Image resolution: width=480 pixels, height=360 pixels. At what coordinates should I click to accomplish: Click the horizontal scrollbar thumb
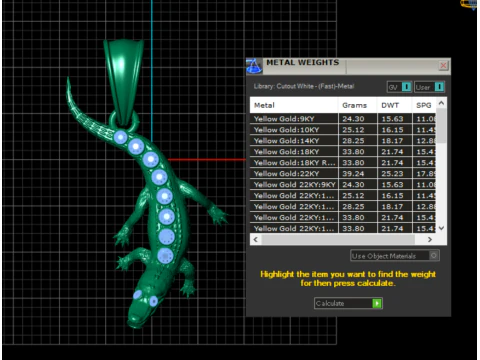(338, 239)
